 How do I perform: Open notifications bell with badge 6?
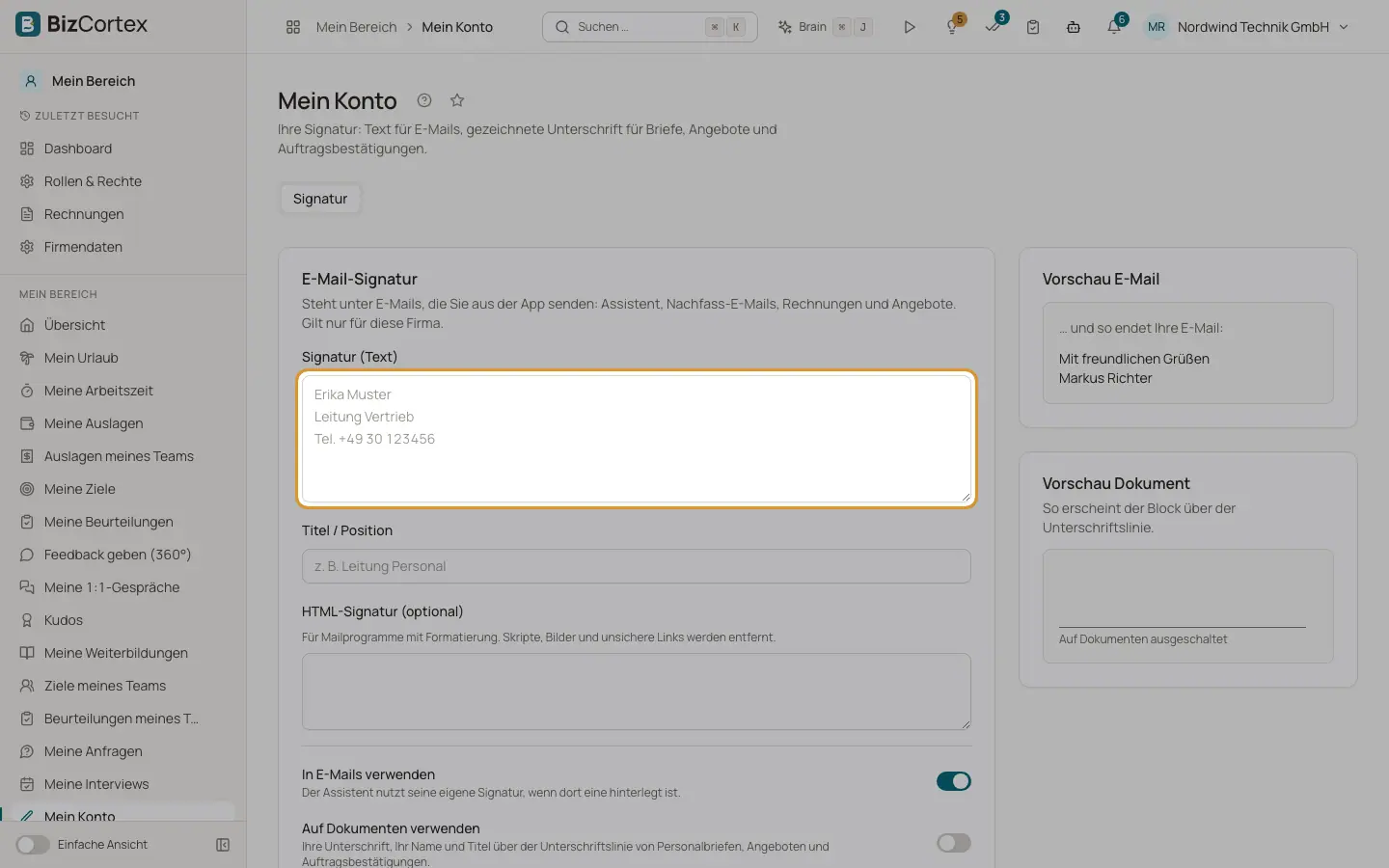pos(1114,27)
